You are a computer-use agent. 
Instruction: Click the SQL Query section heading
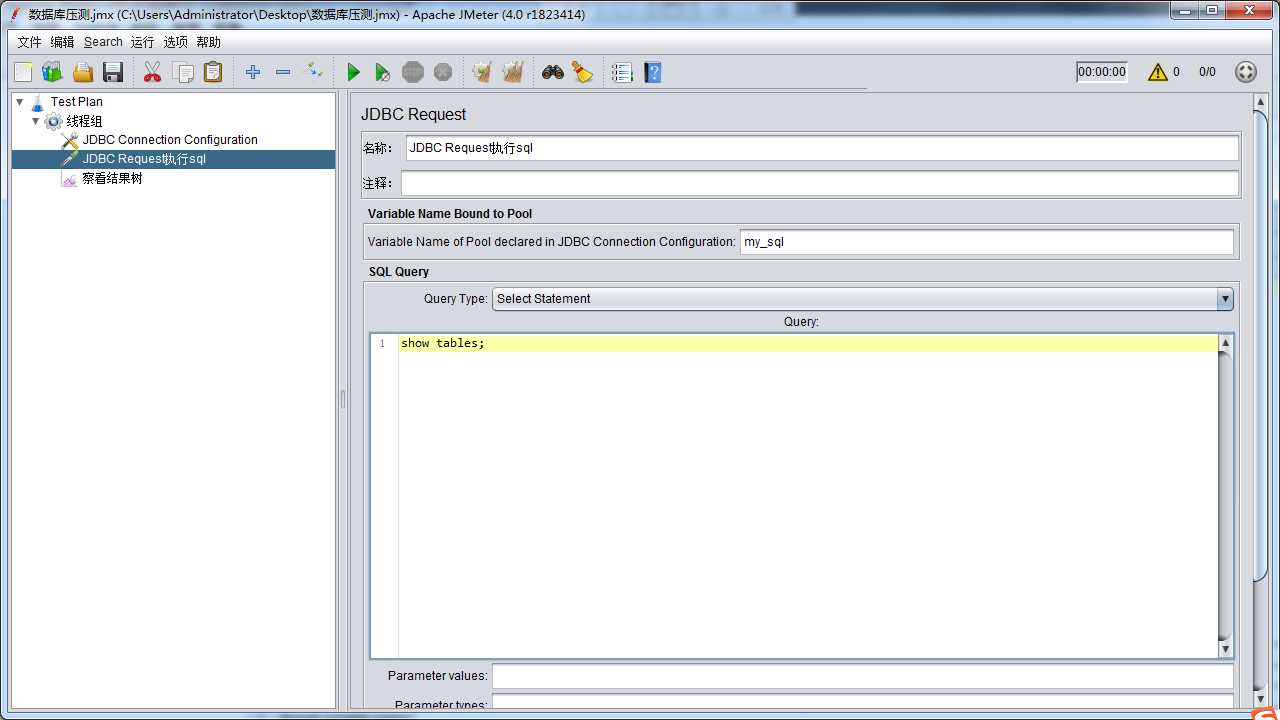[398, 272]
